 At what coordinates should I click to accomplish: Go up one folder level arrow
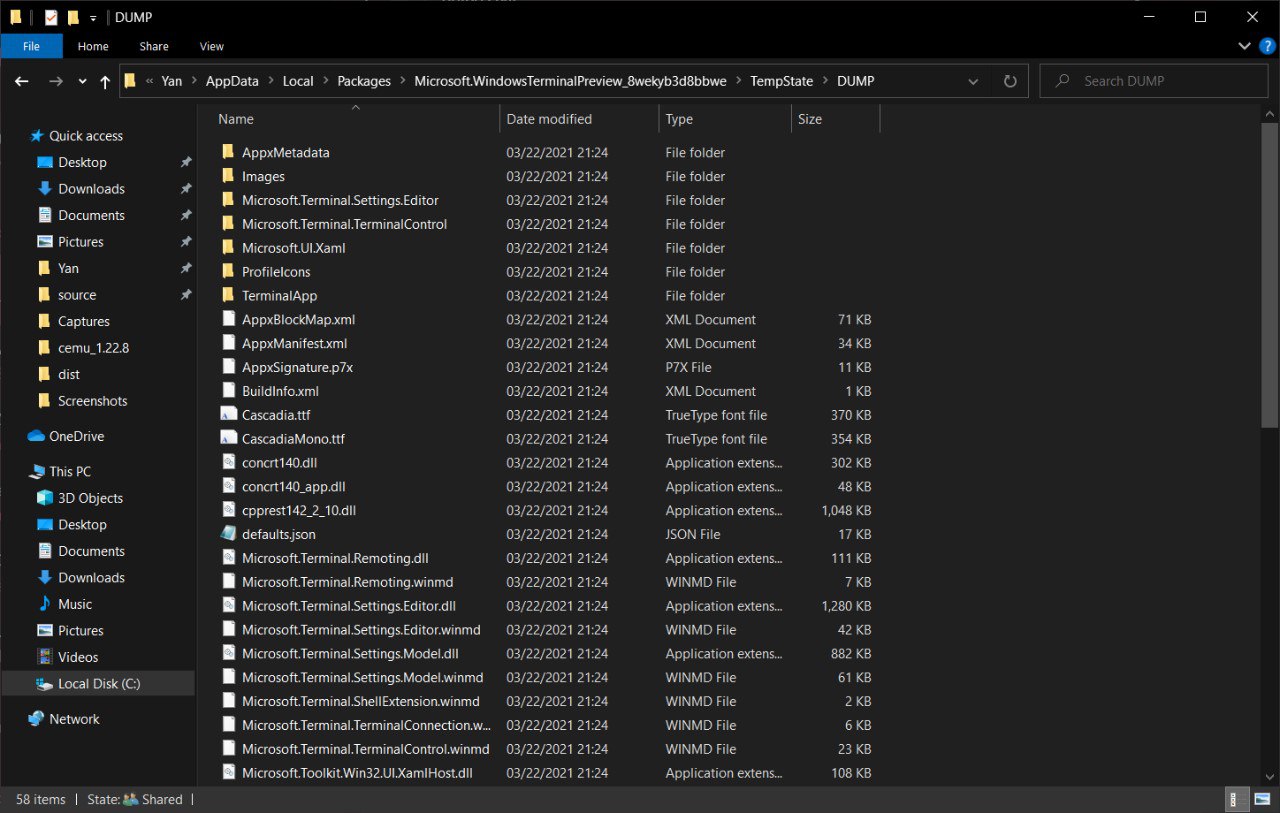pyautogui.click(x=105, y=82)
